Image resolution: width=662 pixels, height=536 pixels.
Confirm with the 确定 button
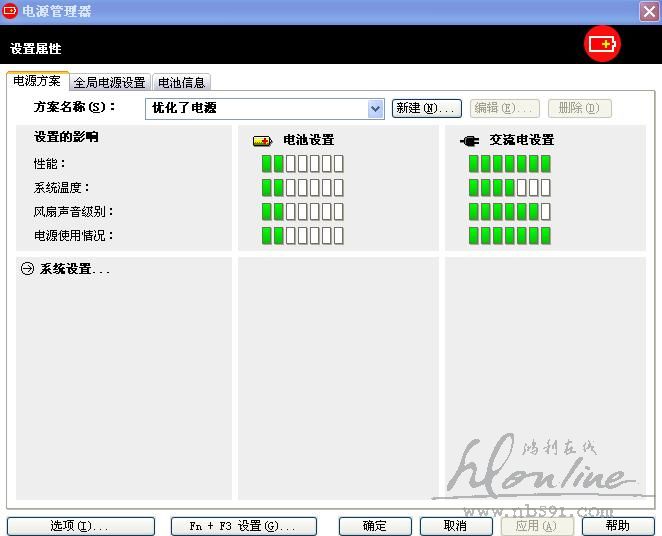[x=375, y=526]
